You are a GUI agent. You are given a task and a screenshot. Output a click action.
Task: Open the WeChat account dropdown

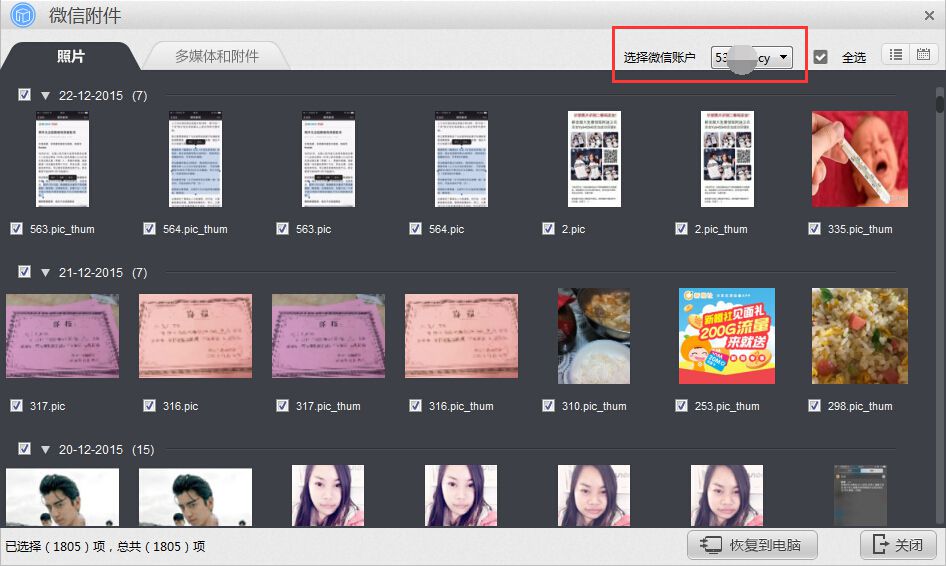click(x=752, y=58)
